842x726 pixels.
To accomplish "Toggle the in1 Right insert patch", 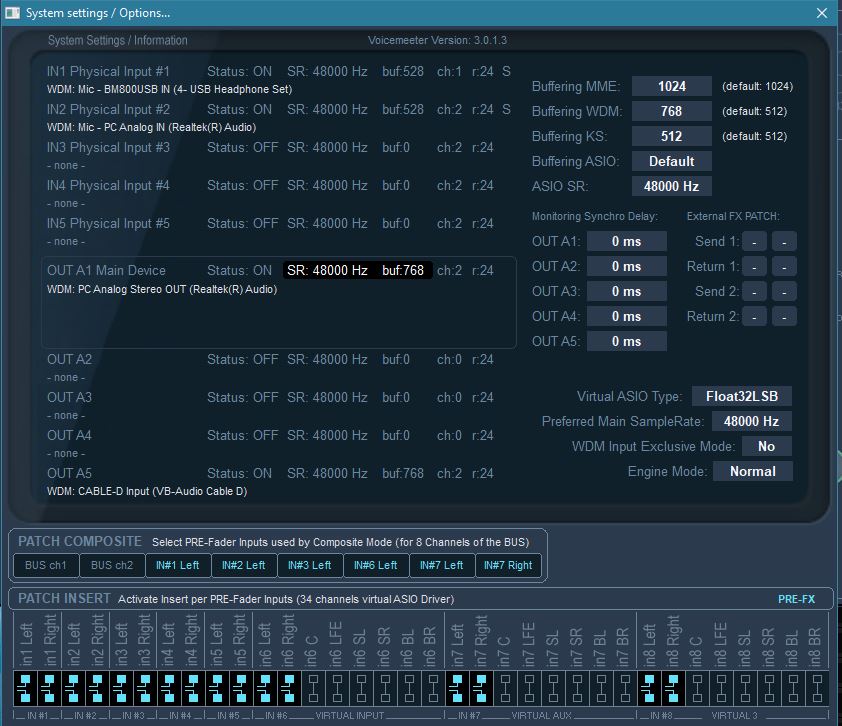I will [49, 688].
